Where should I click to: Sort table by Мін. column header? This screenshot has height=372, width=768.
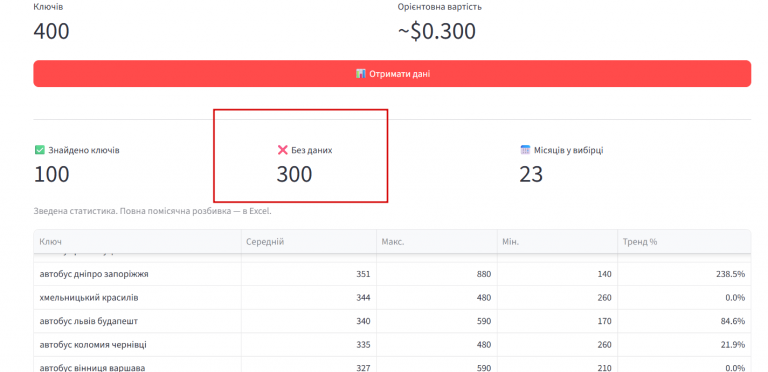557,242
